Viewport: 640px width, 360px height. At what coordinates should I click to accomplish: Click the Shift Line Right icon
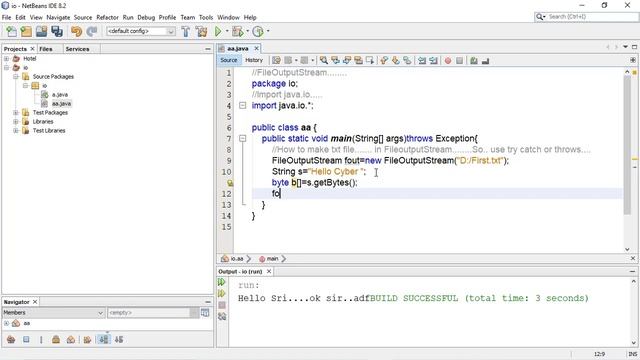pos(433,60)
